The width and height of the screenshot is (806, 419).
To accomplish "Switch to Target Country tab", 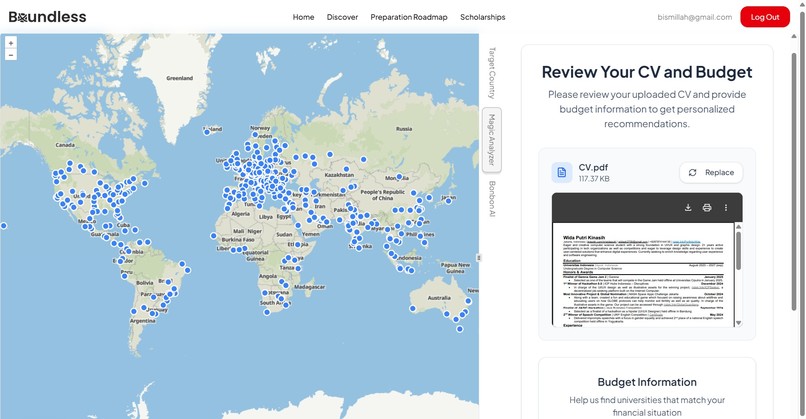I will click(491, 73).
